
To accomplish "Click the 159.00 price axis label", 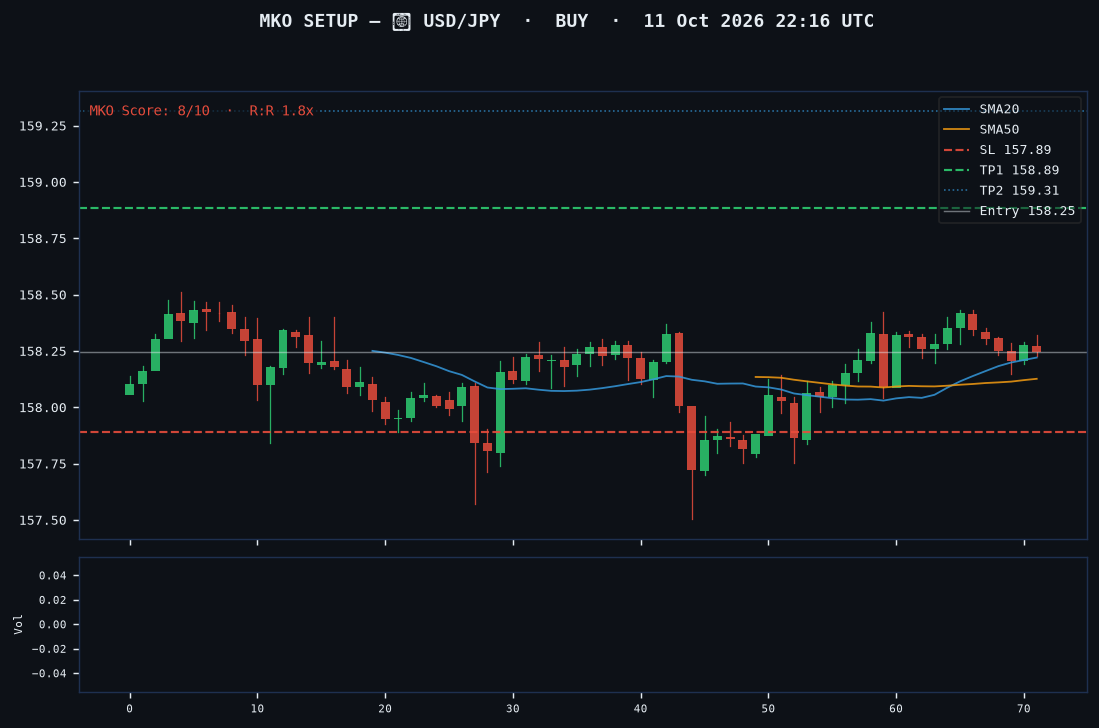I will point(43,183).
